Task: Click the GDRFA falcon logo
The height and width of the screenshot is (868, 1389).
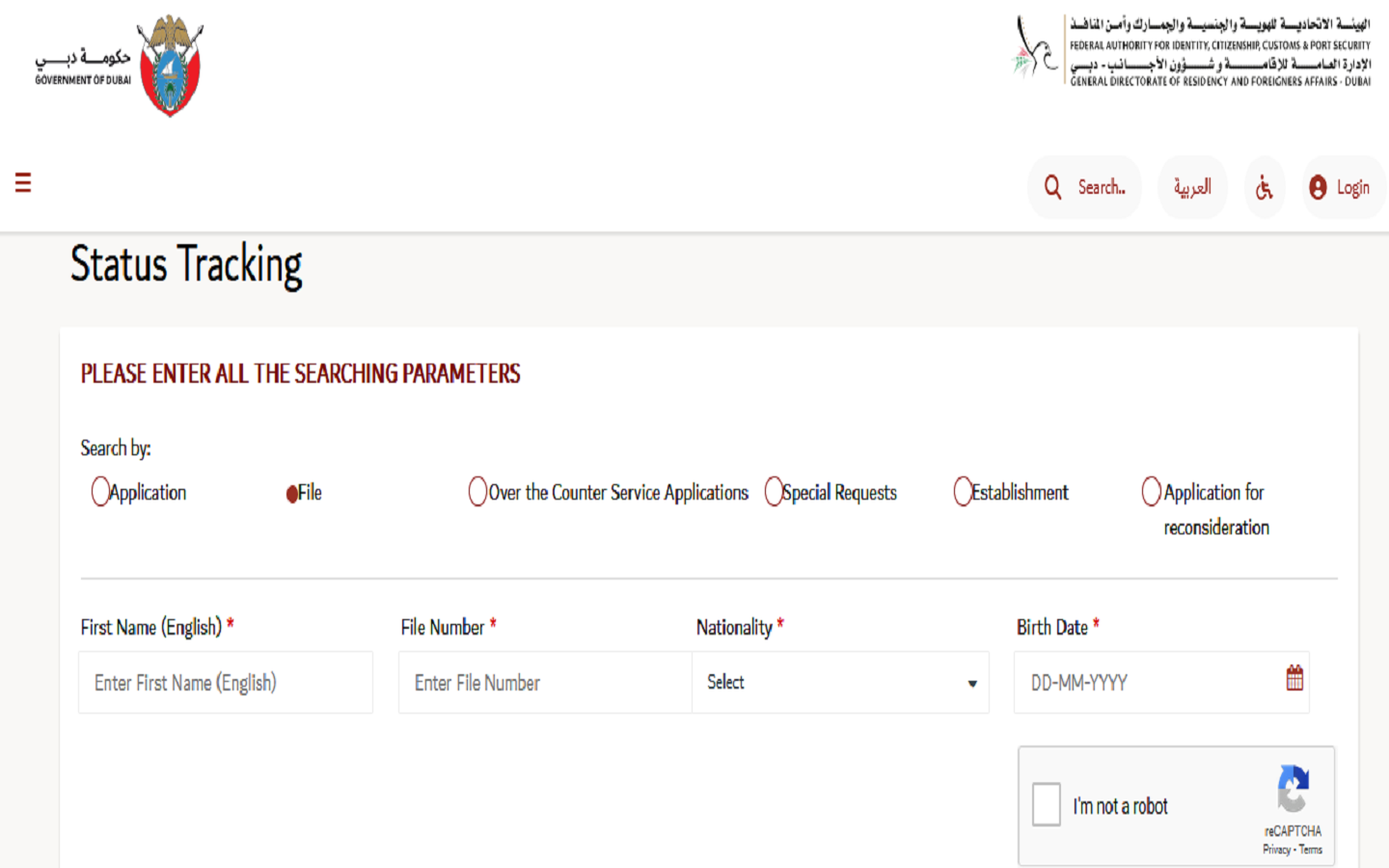Action: pyautogui.click(x=1033, y=53)
